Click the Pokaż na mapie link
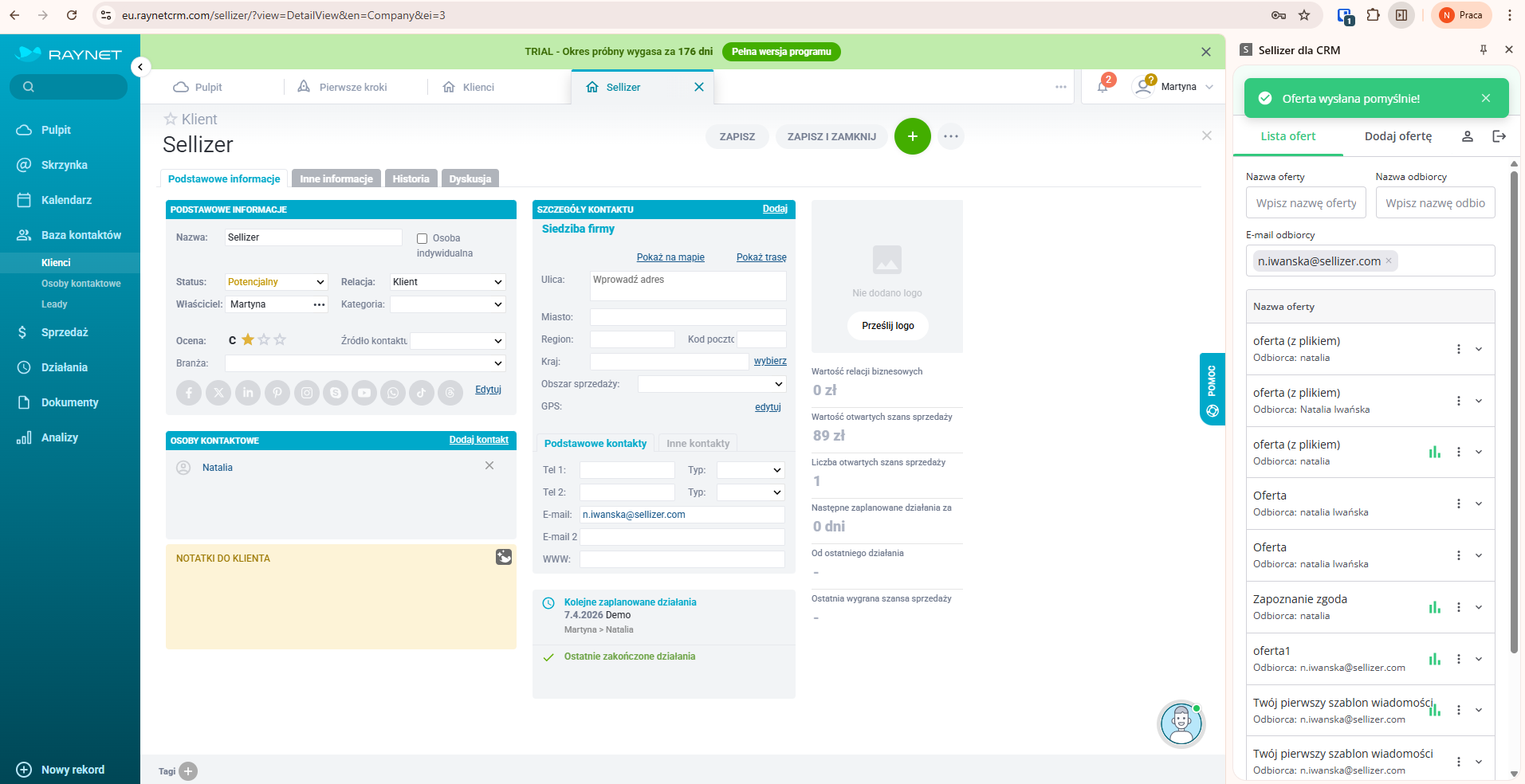The width and height of the screenshot is (1525, 784). 670,257
